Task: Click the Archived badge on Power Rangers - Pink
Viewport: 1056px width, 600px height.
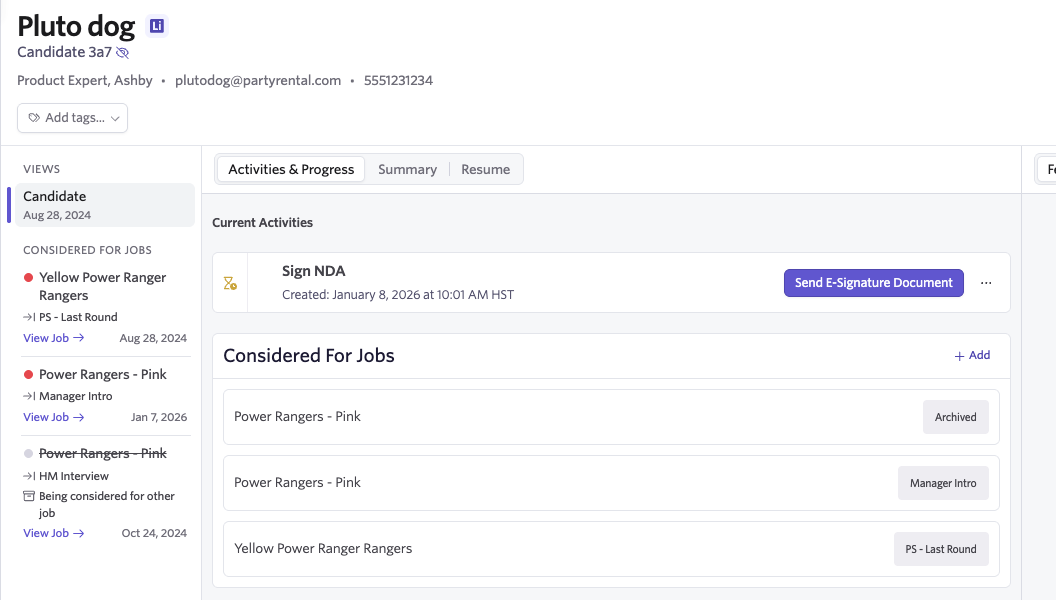Action: click(x=956, y=417)
